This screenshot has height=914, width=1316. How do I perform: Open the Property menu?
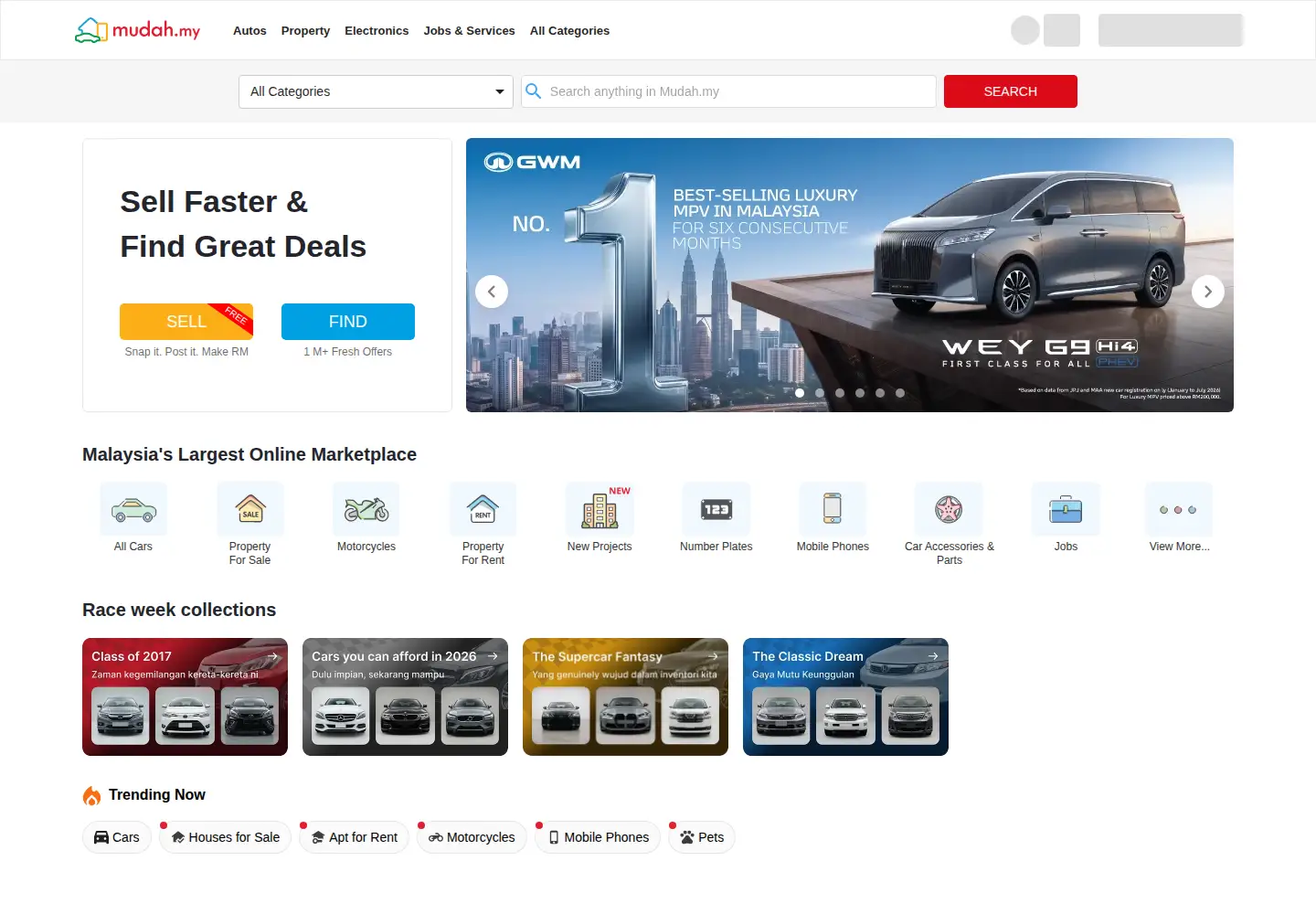pyautogui.click(x=305, y=30)
